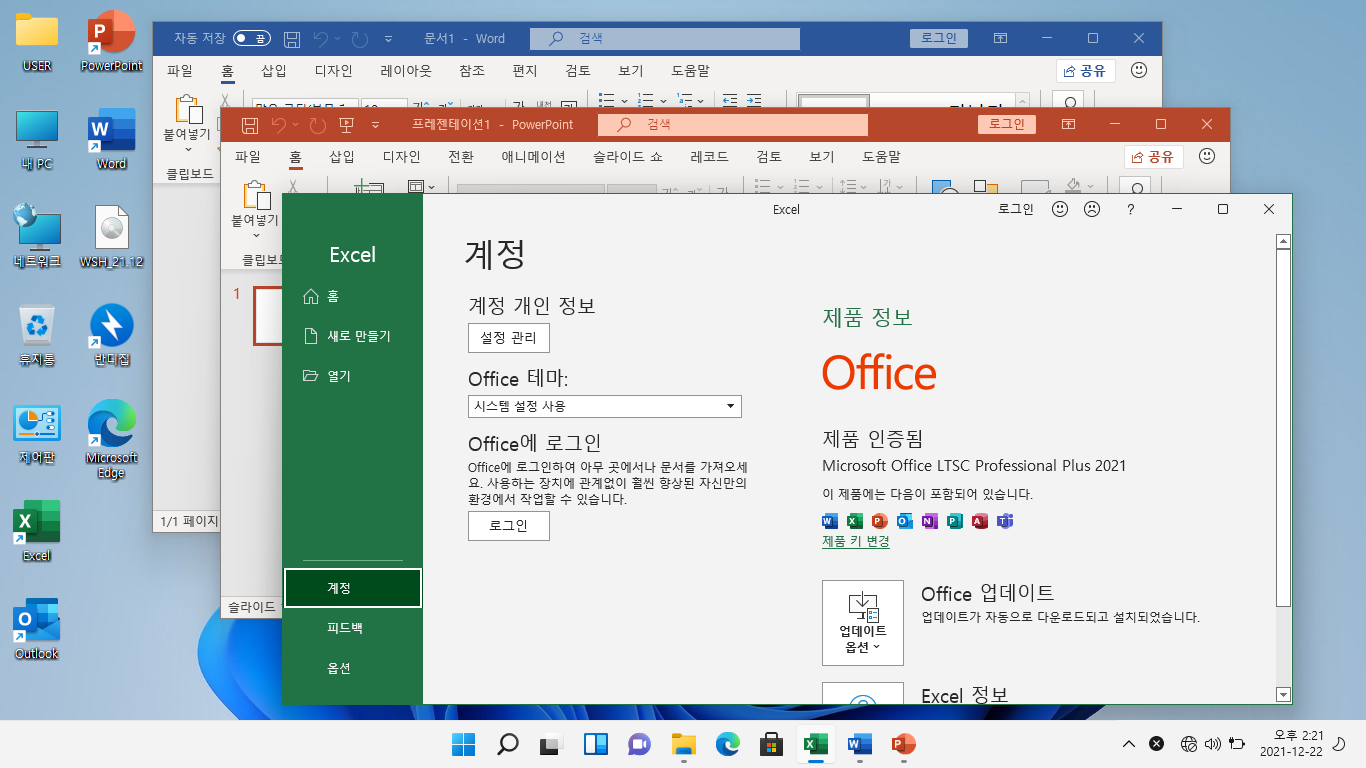Open the 애니메이션 tab in PowerPoint
The image size is (1366, 768).
pyautogui.click(x=533, y=157)
